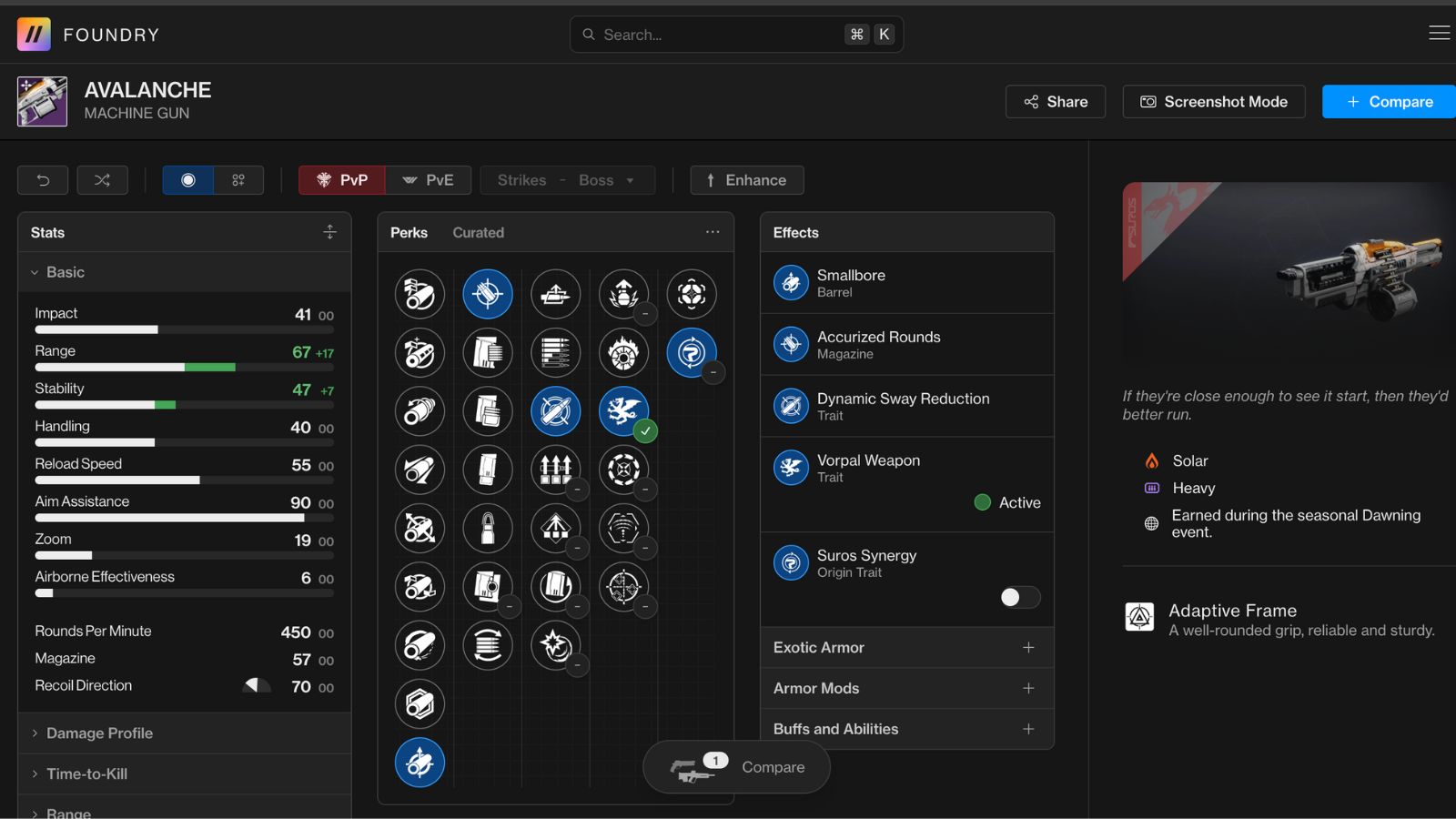
Task: Click the Stats panel adjust icon
Action: pyautogui.click(x=329, y=232)
